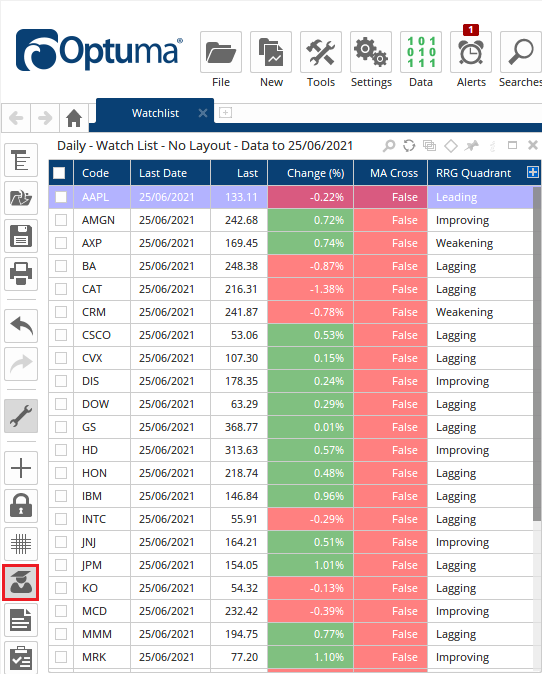The width and height of the screenshot is (542, 674).
Task: Tick the DIS row checkbox
Action: click(x=61, y=381)
